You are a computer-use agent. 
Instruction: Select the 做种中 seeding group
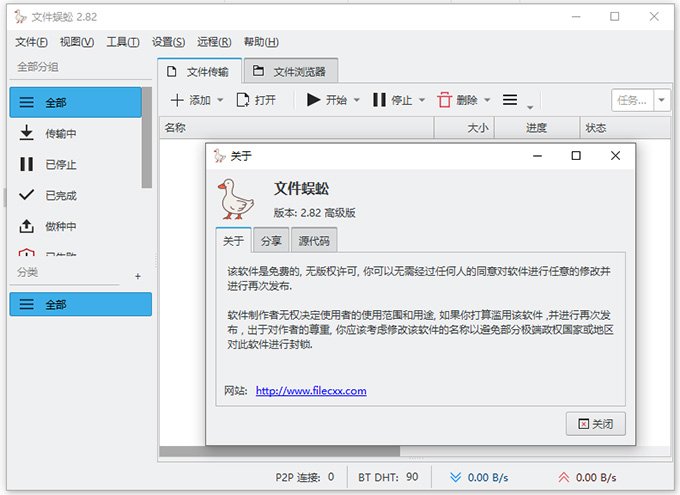coord(75,226)
